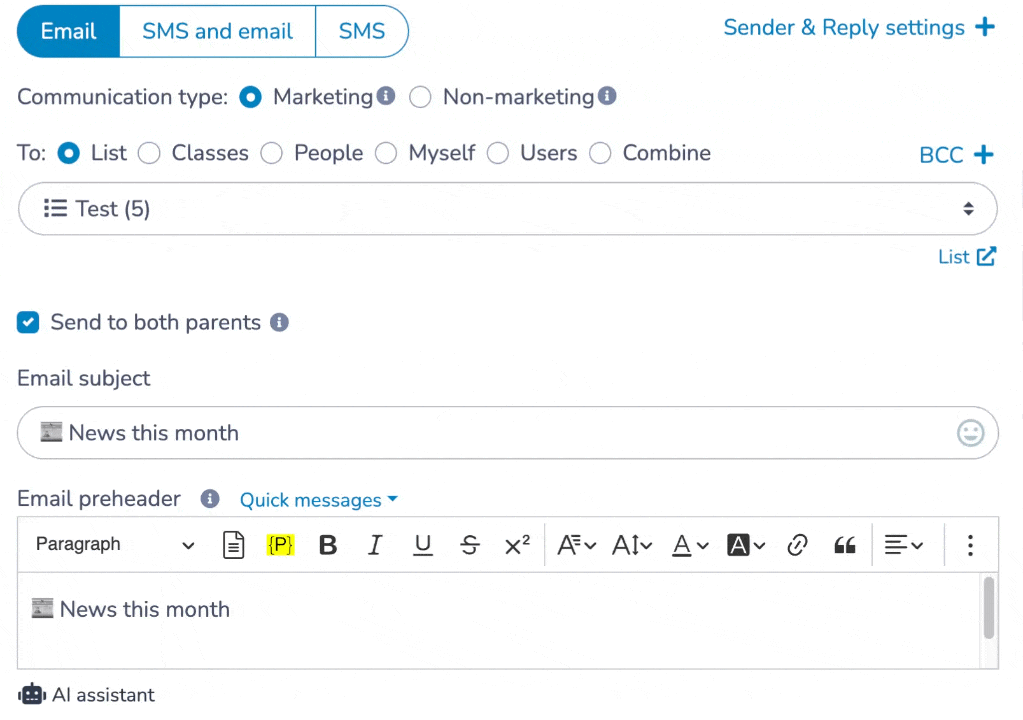Toggle italic text formatting
Image resolution: width=1023 pixels, height=720 pixels.
pyautogui.click(x=375, y=545)
